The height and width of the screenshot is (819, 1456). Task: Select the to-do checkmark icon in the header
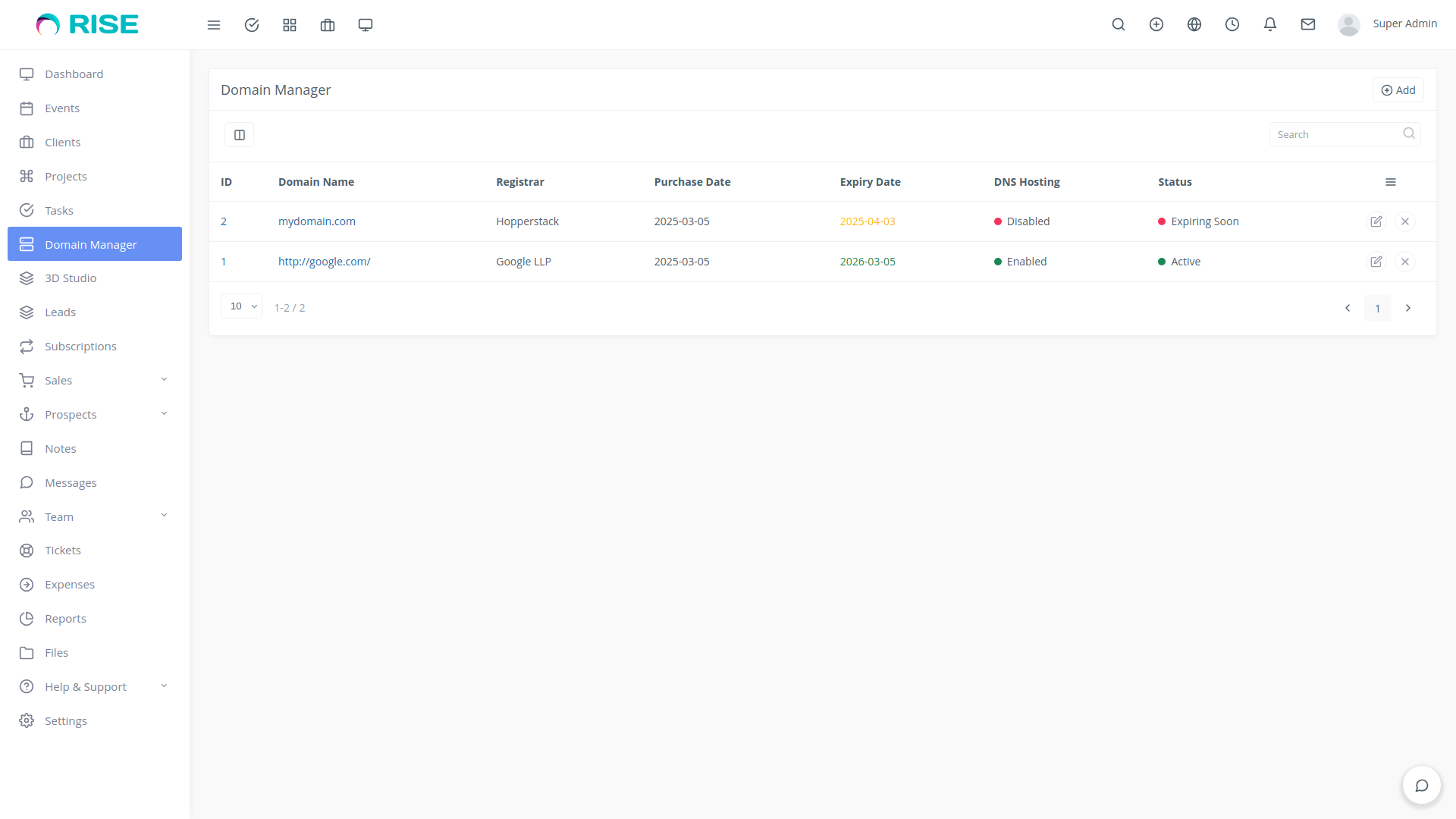(251, 24)
